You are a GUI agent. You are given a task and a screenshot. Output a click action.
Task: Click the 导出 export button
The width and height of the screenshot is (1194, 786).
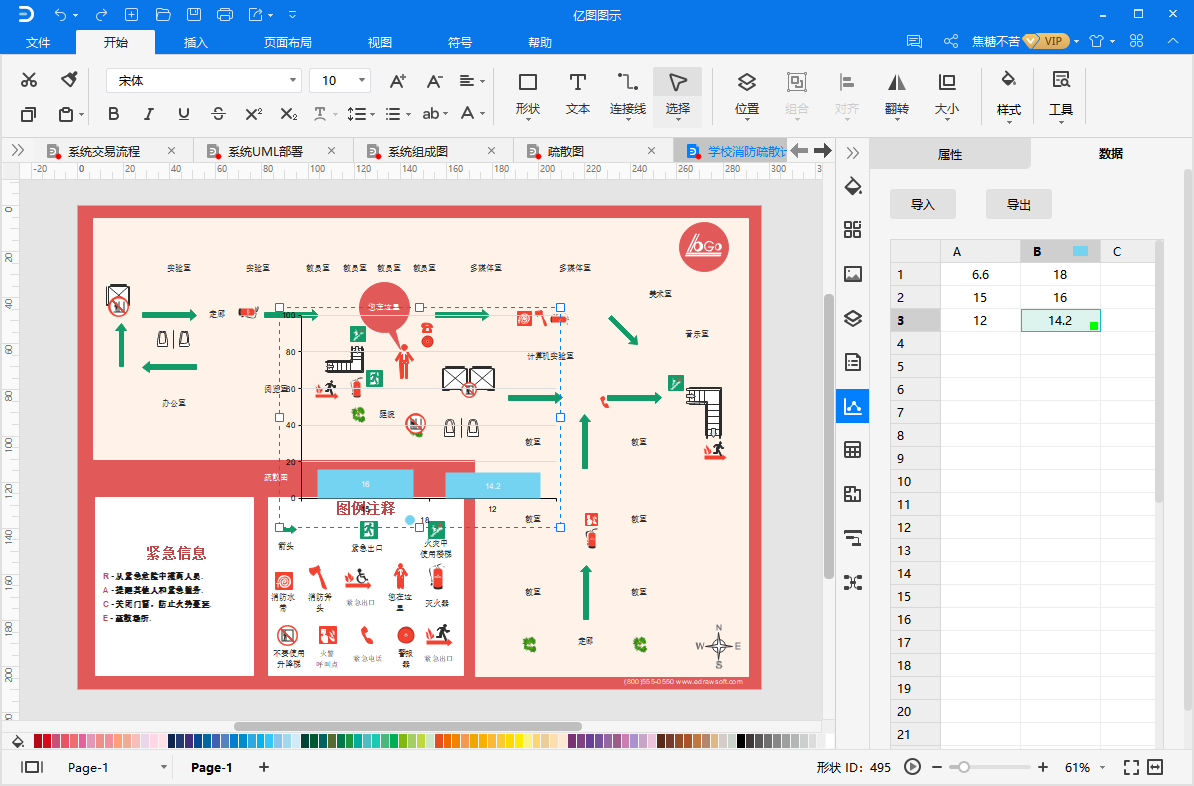(x=1018, y=204)
